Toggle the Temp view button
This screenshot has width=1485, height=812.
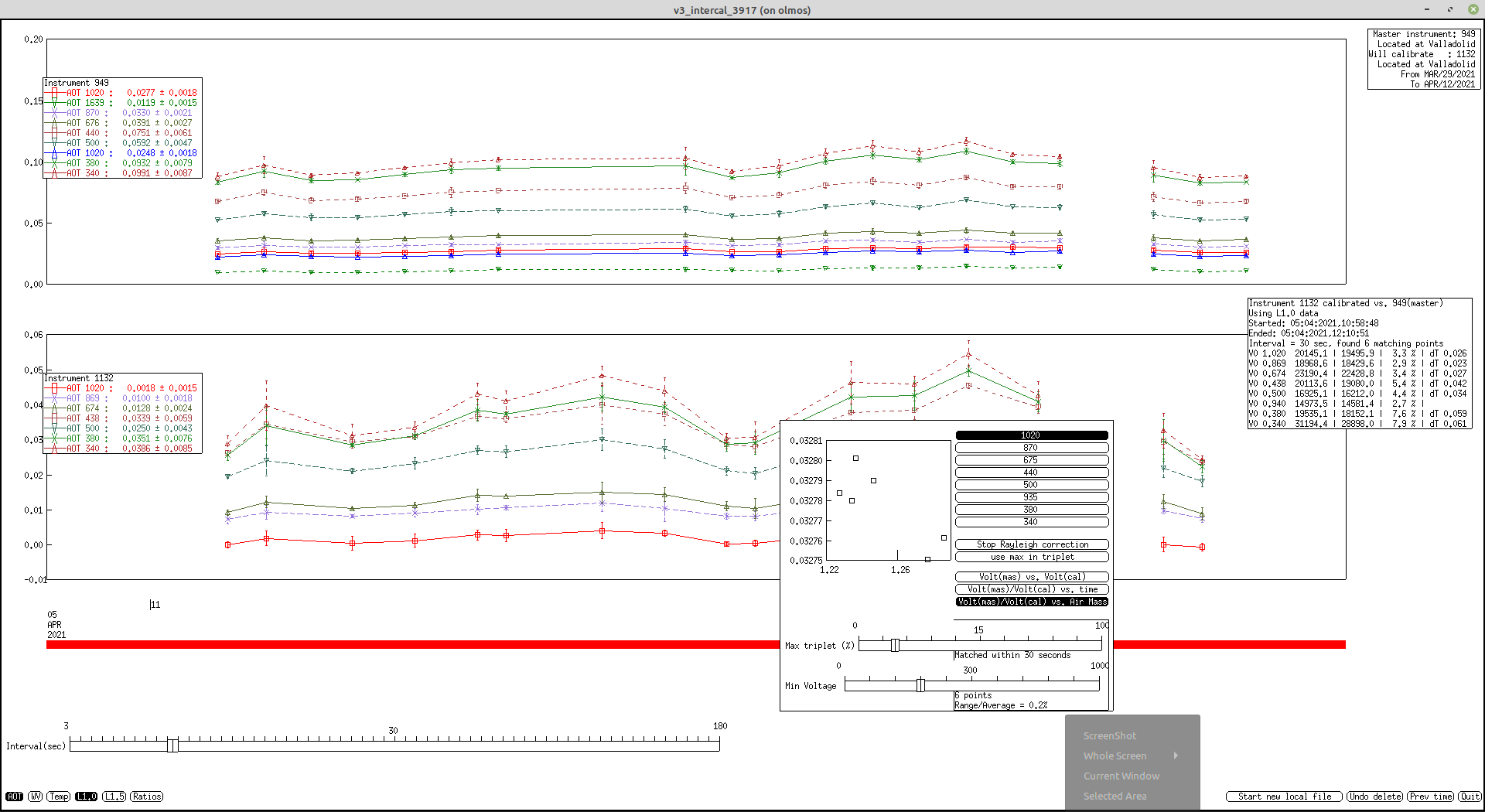[x=59, y=797]
